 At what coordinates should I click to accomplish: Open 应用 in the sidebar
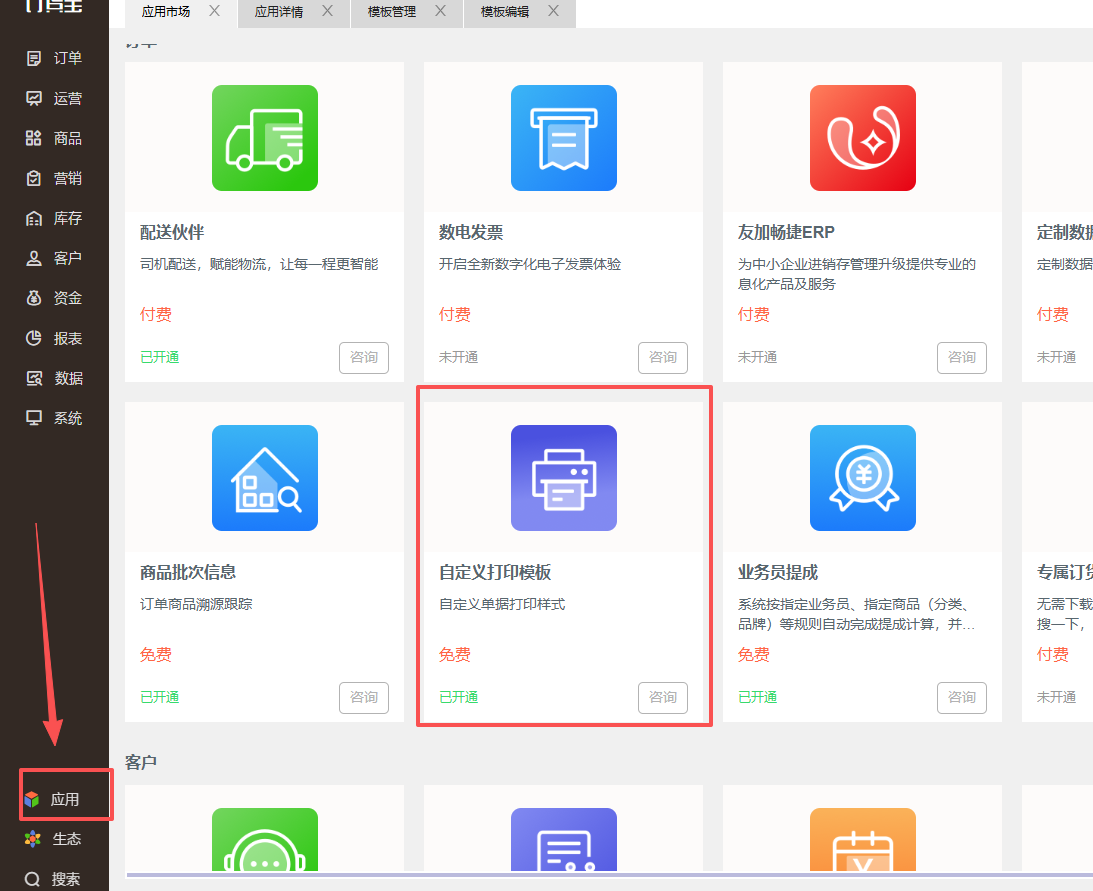(x=52, y=799)
